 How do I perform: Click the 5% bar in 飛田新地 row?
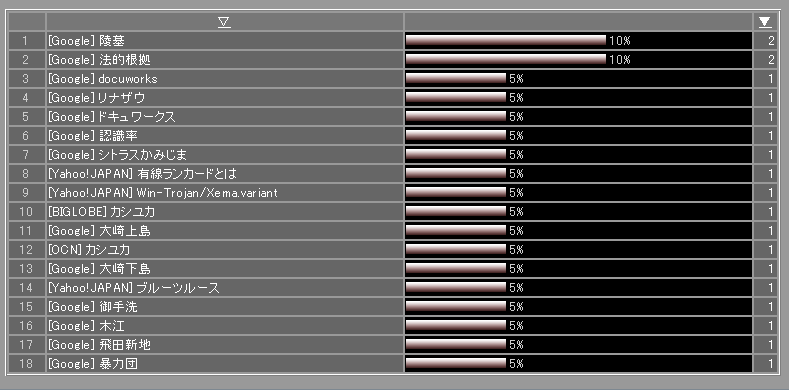455,345
